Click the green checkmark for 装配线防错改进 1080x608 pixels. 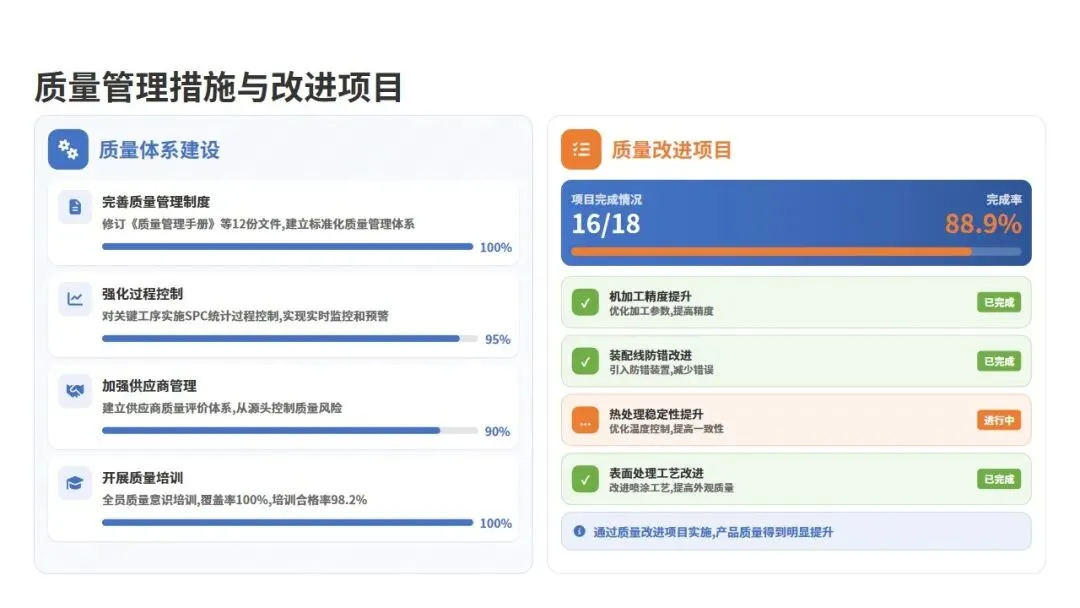585,361
